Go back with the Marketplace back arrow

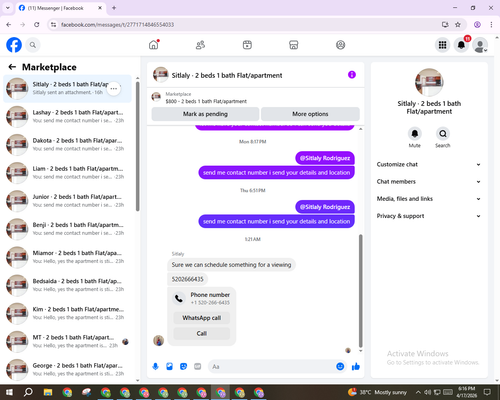12,67
